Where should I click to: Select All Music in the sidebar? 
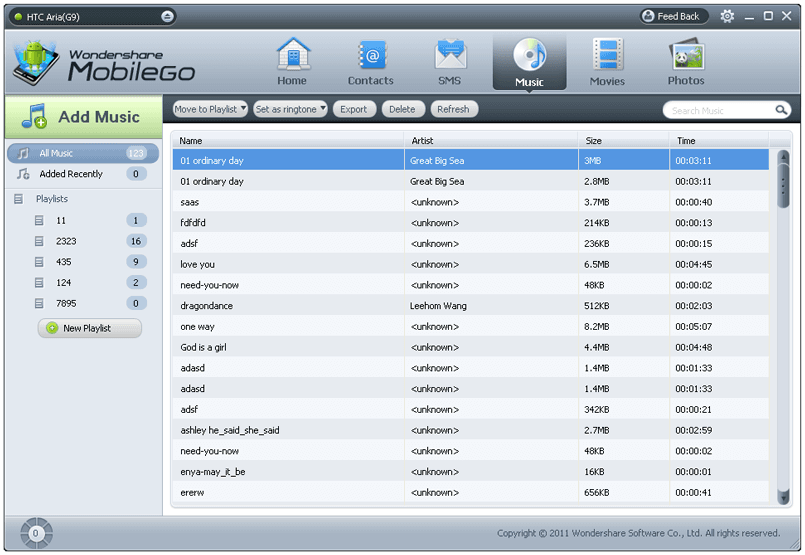83,153
